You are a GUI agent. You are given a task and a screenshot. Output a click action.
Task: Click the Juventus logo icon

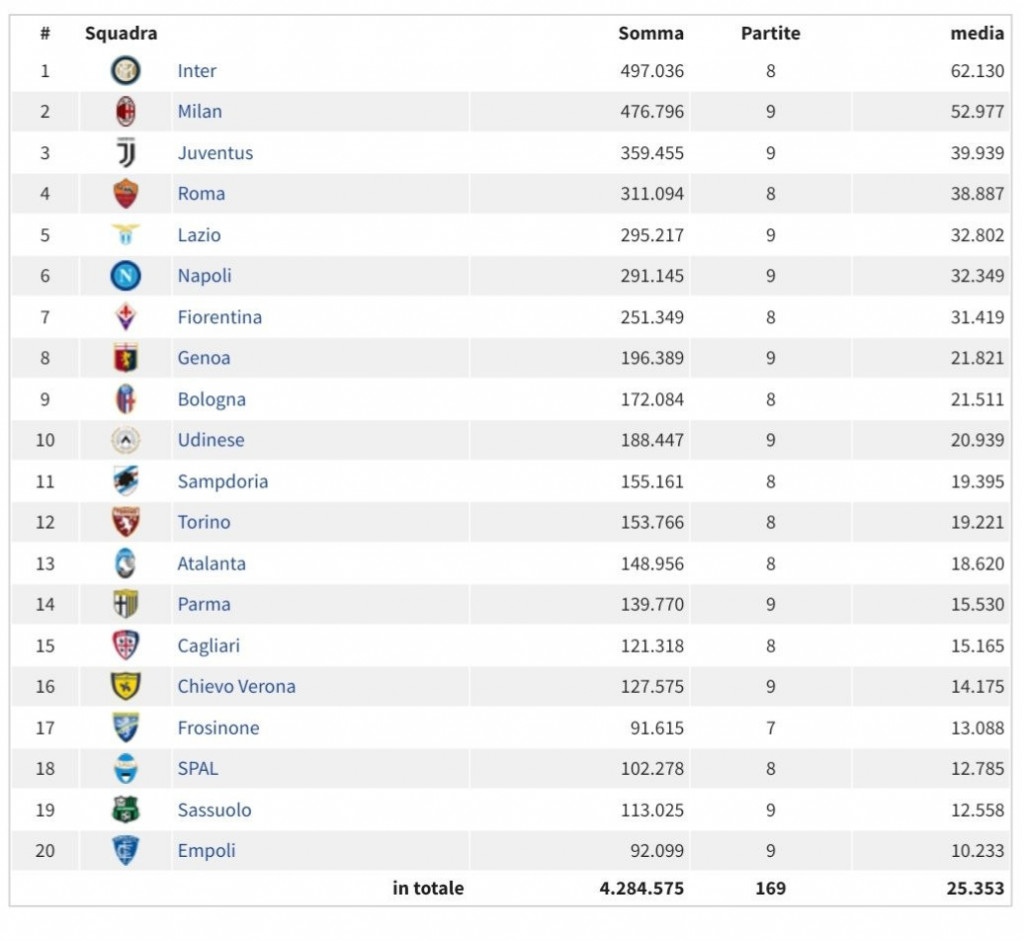coord(125,153)
